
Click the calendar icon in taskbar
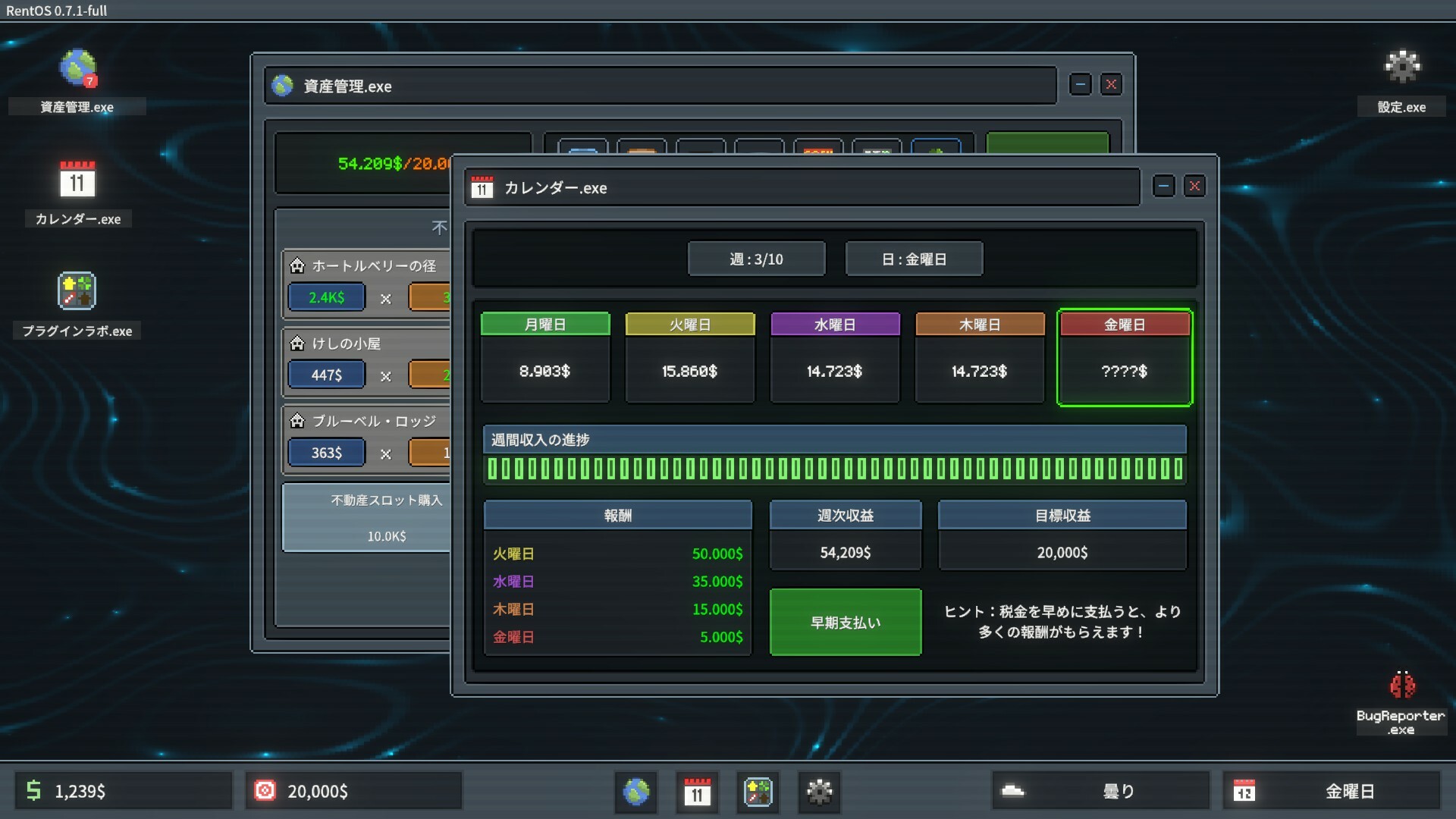click(x=697, y=792)
